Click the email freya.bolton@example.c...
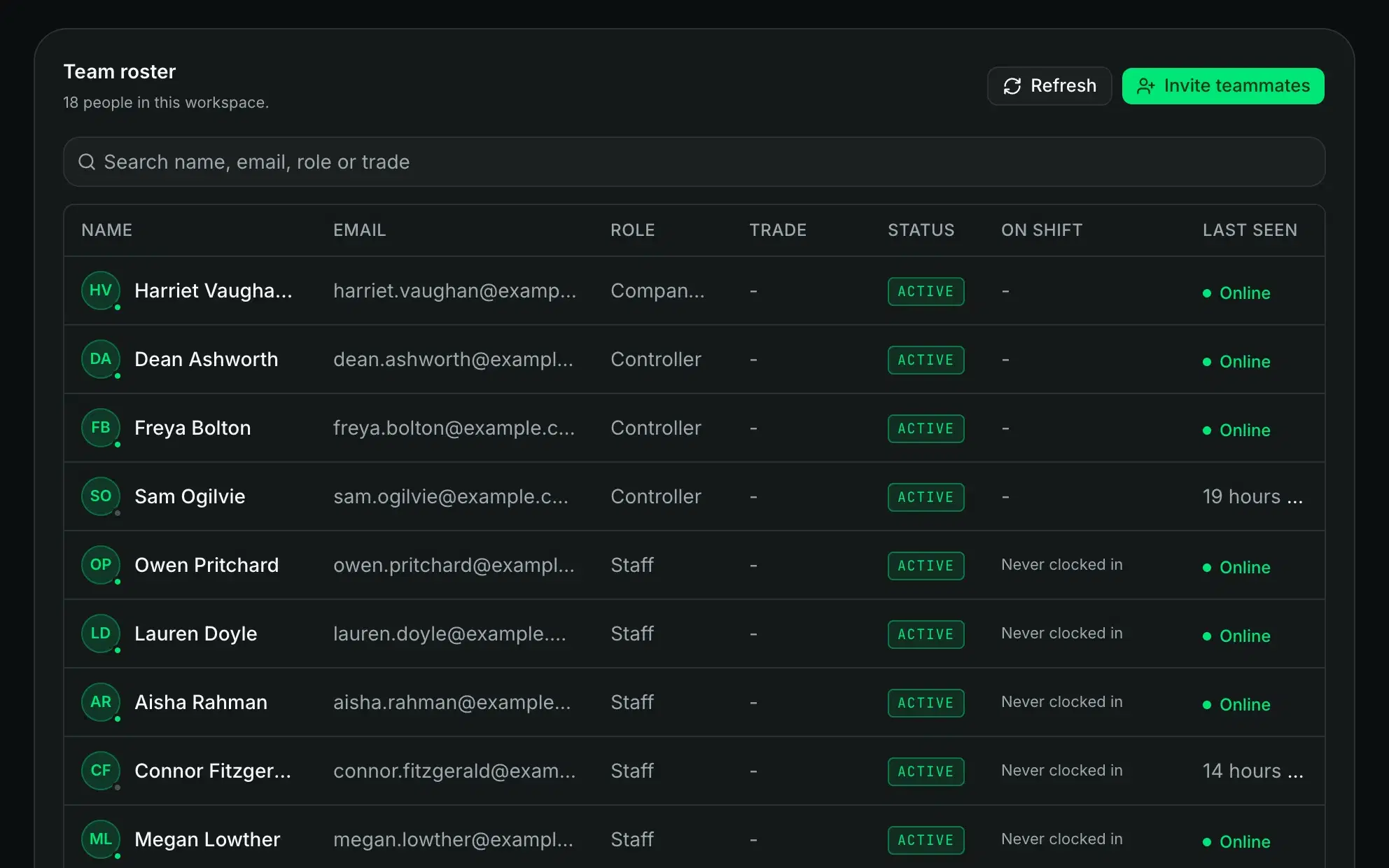The height and width of the screenshot is (868, 1389). (x=454, y=428)
